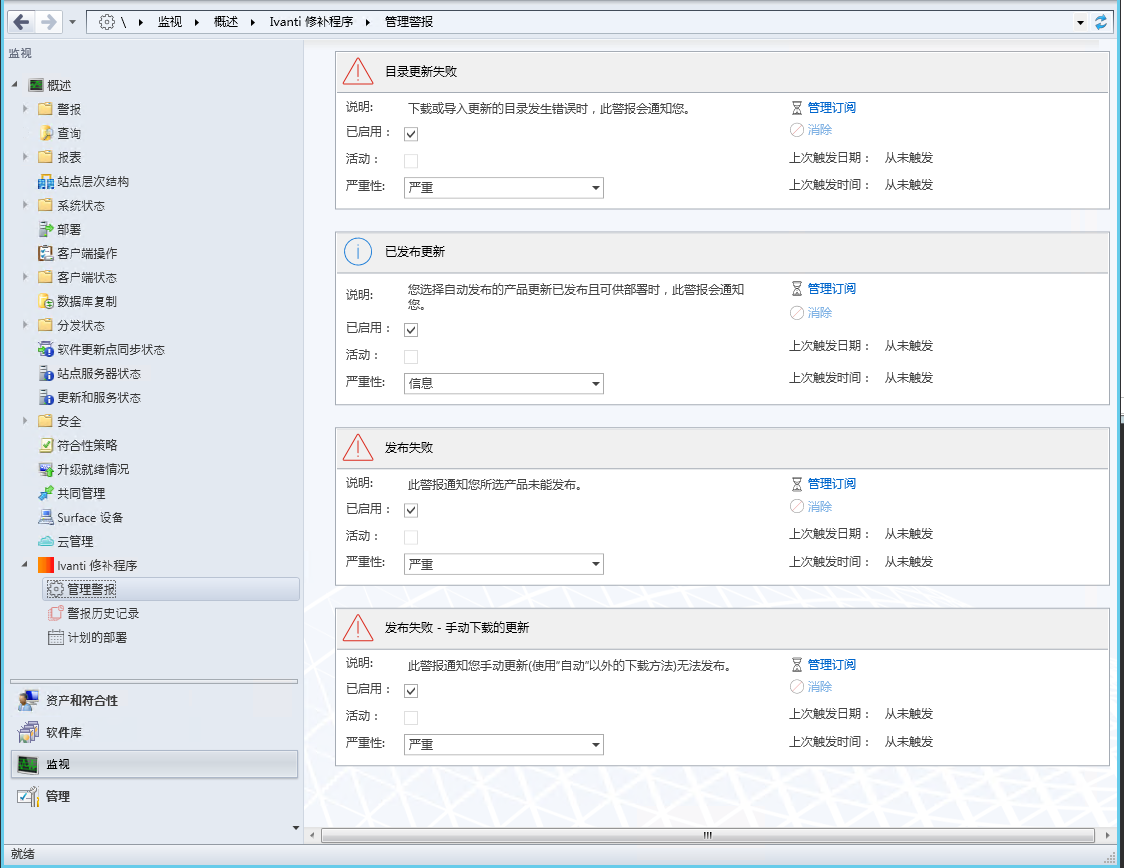Screen dimensions: 1124x868
Task: Open 软件更新点同步状态 tree icon
Action: tap(45, 350)
